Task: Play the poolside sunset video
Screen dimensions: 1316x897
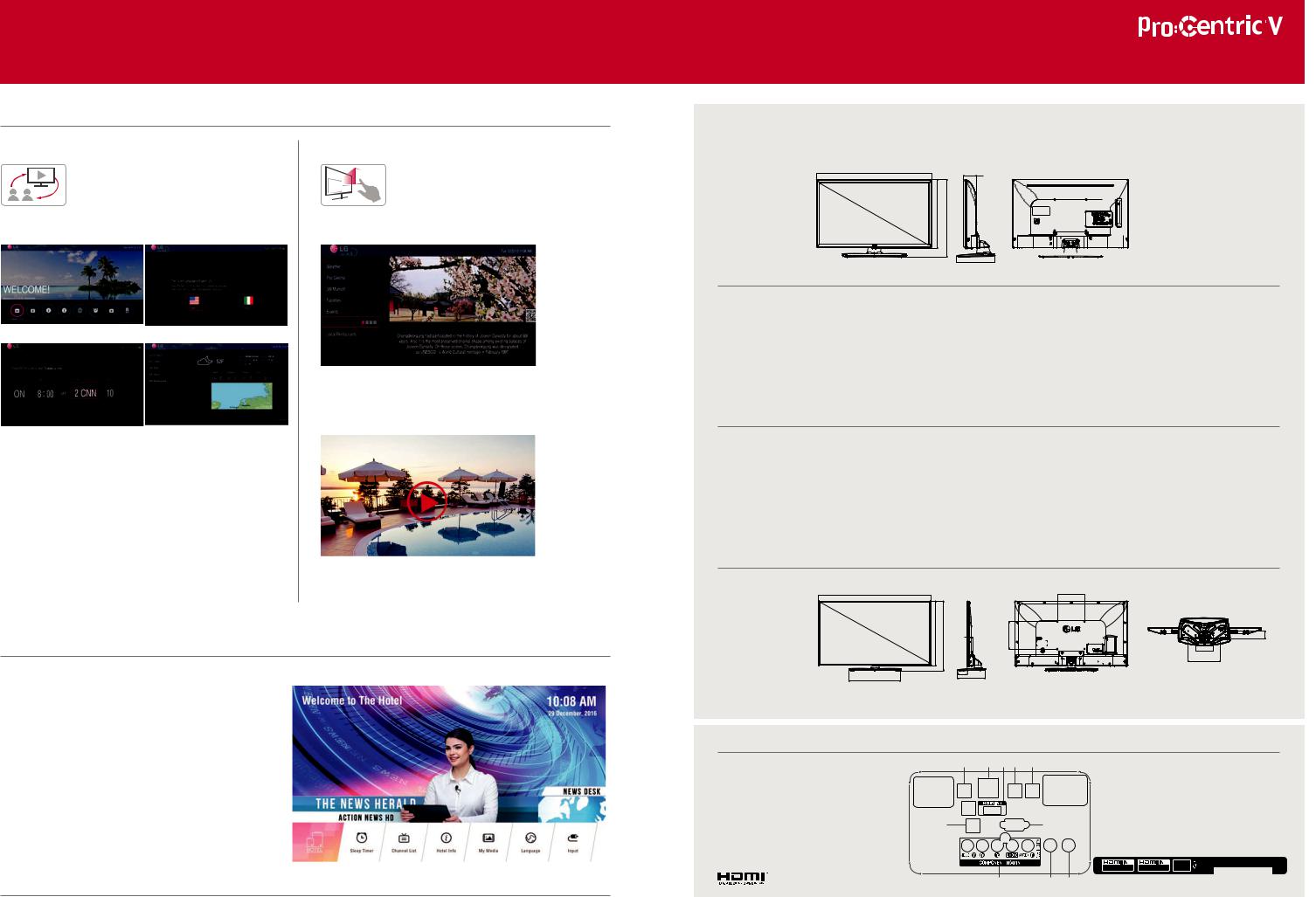Action: 426,502
